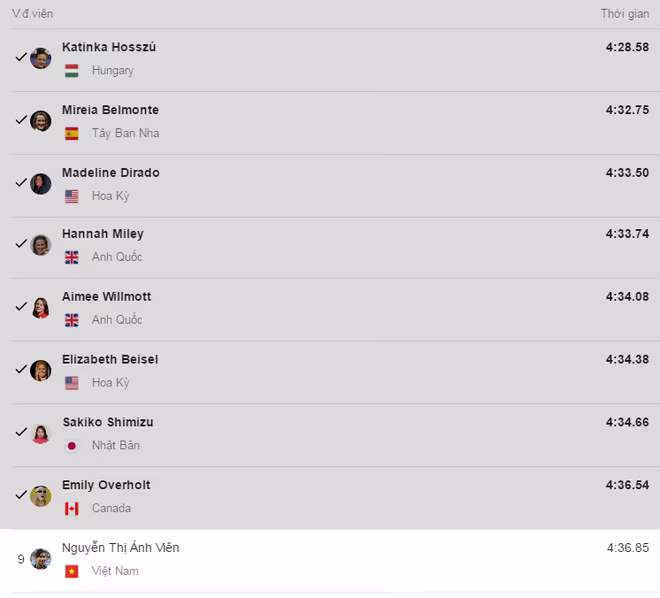Select the Hannah Miley name link

[103, 234]
